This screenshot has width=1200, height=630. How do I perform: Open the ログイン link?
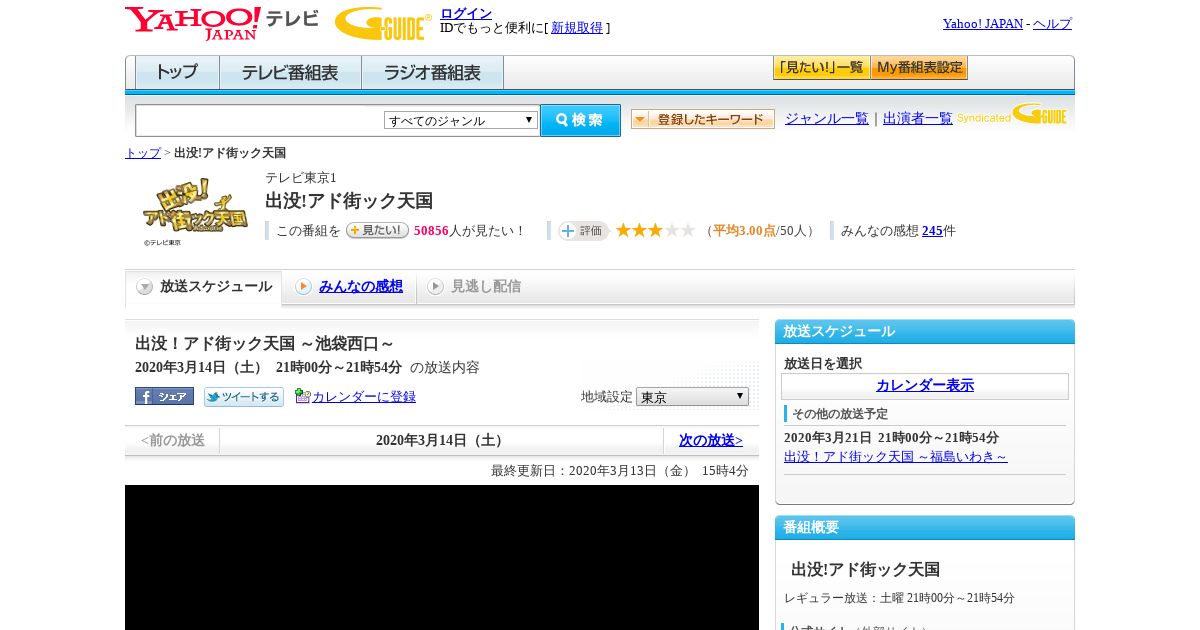coord(466,13)
